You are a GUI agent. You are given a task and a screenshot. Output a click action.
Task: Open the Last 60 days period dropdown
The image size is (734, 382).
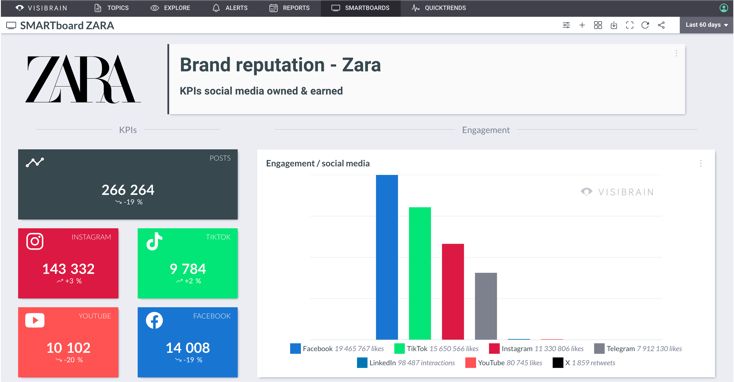[706, 25]
